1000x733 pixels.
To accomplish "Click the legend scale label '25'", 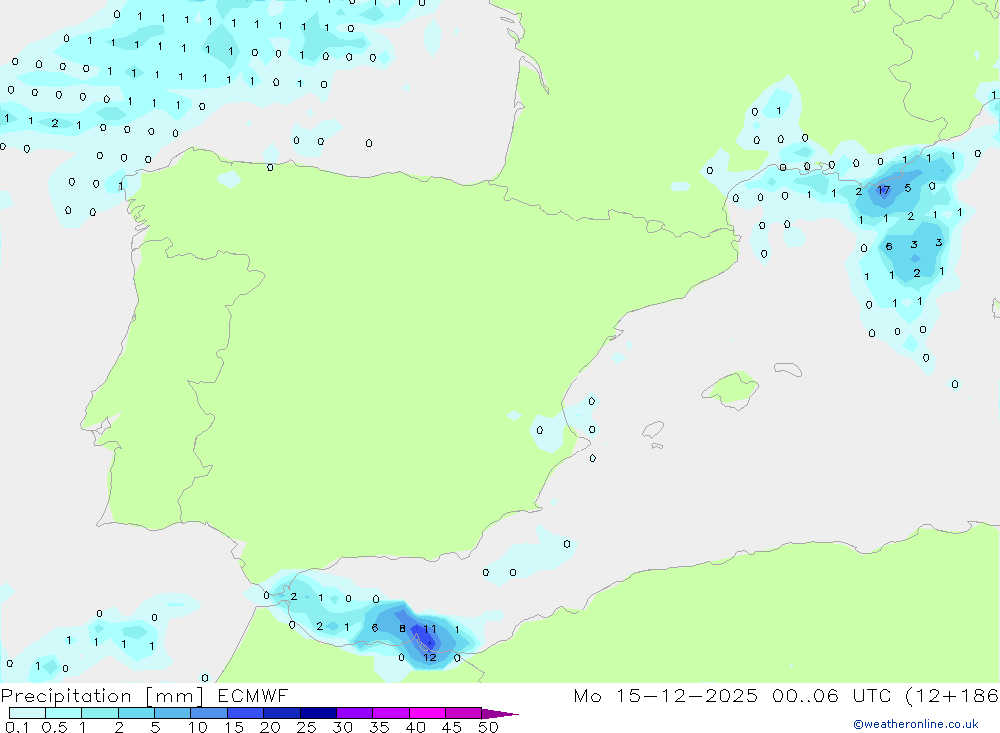I will [307, 727].
